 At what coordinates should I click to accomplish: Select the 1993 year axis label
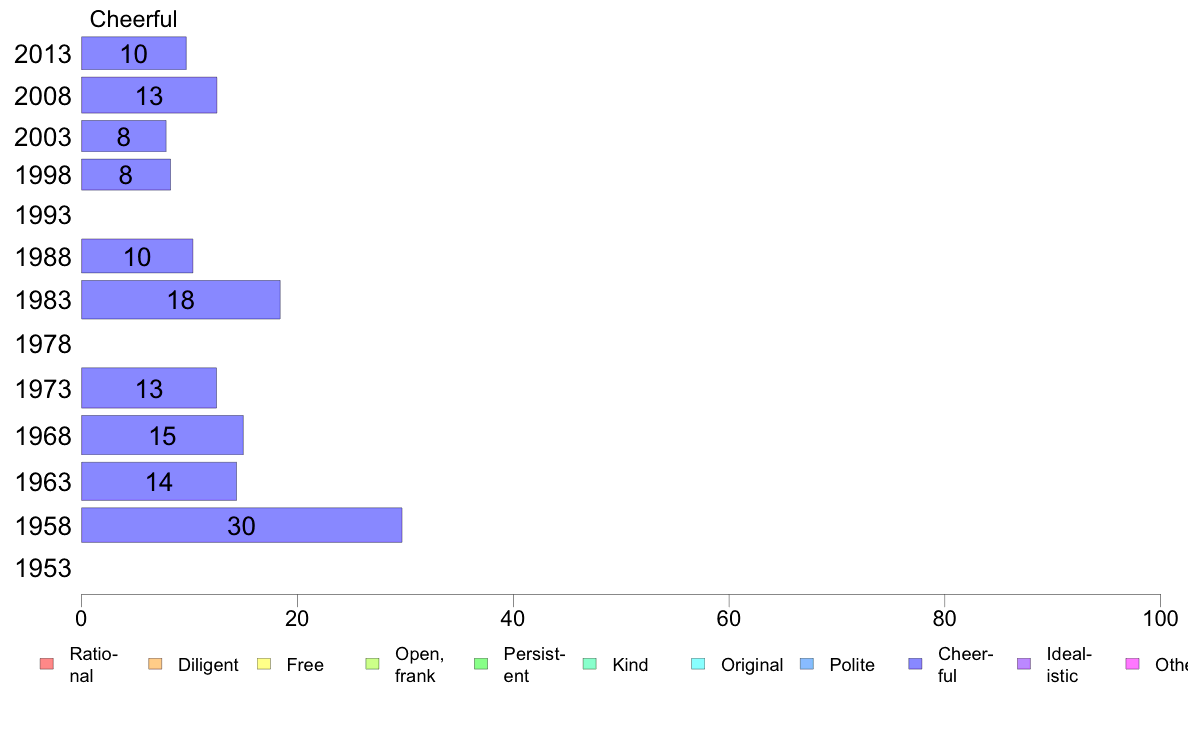pyautogui.click(x=43, y=215)
